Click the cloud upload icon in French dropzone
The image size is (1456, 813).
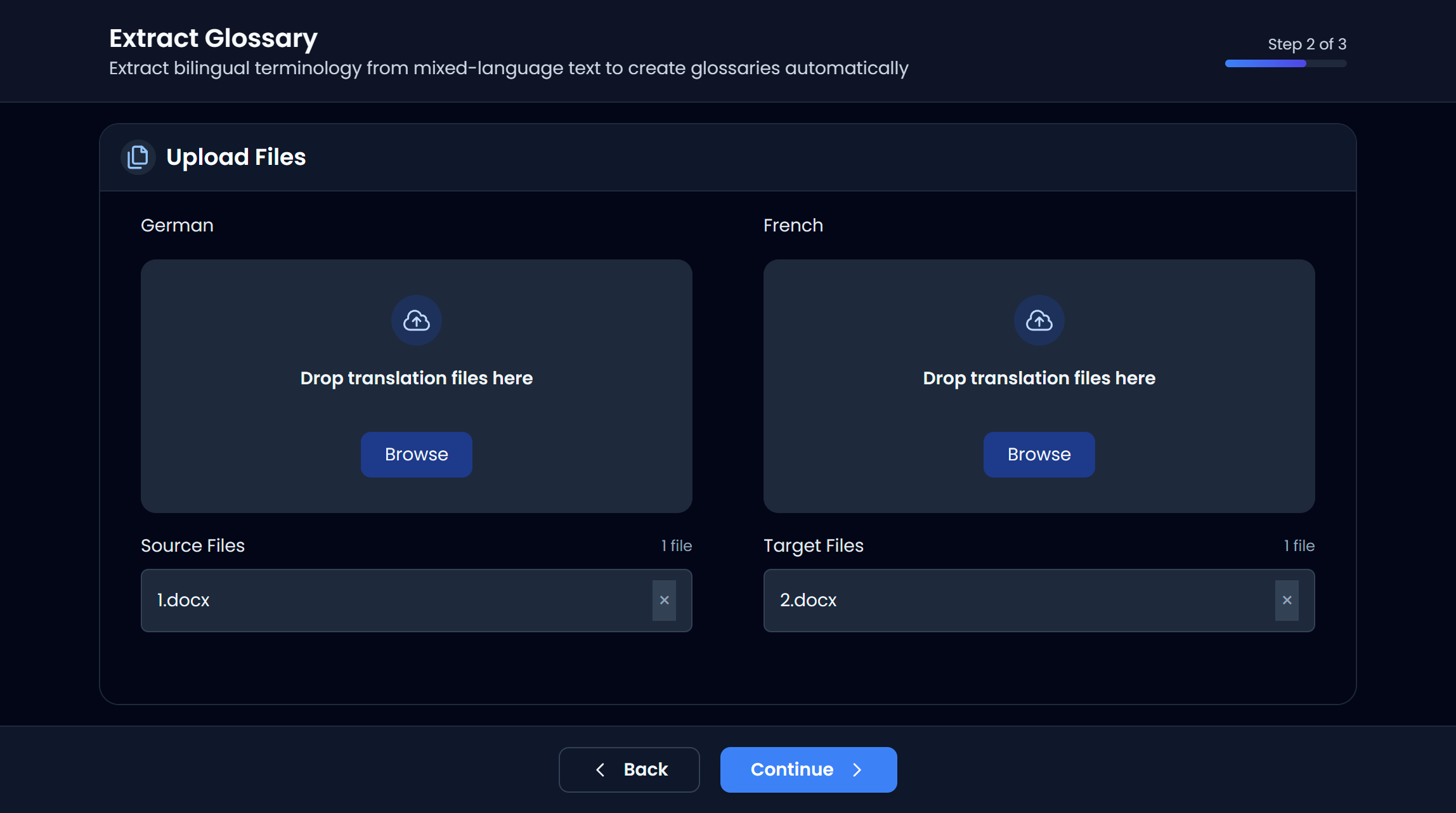[1039, 320]
